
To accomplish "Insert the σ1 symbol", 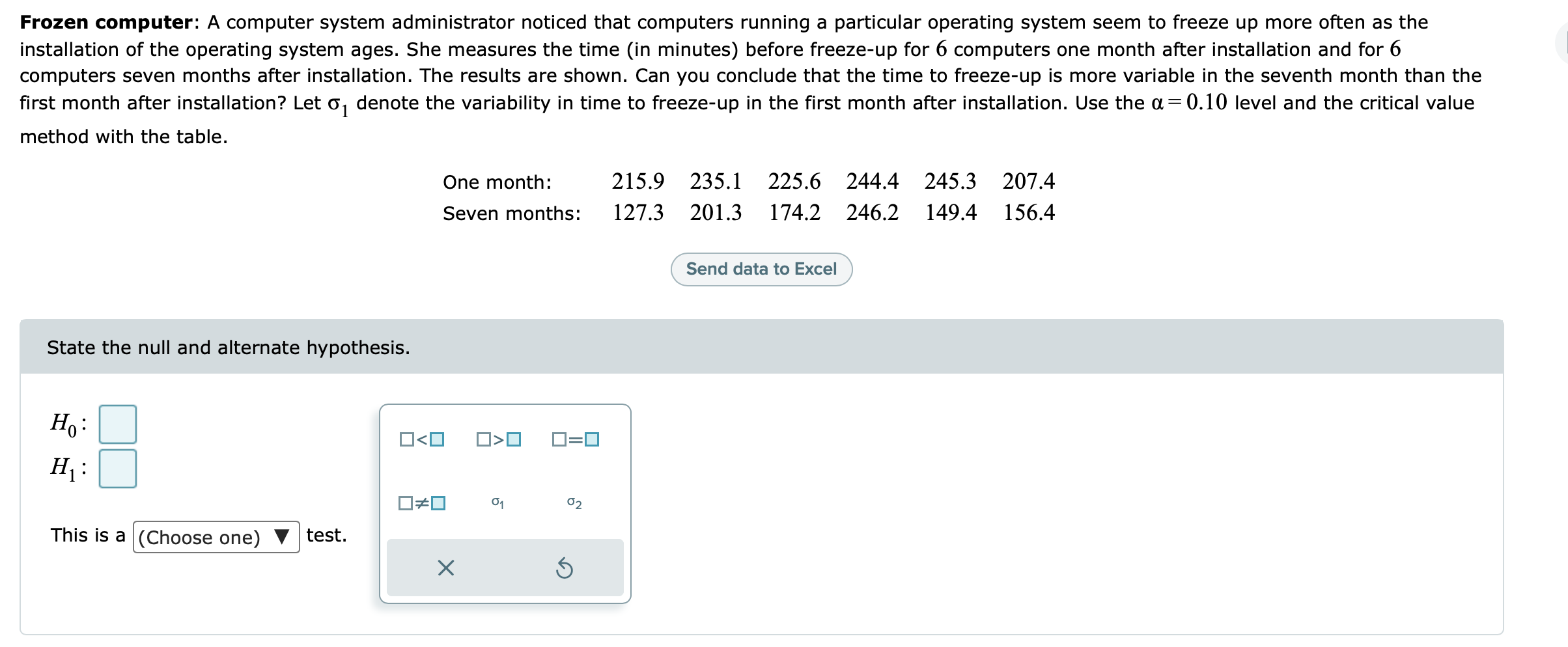I will click(x=497, y=502).
